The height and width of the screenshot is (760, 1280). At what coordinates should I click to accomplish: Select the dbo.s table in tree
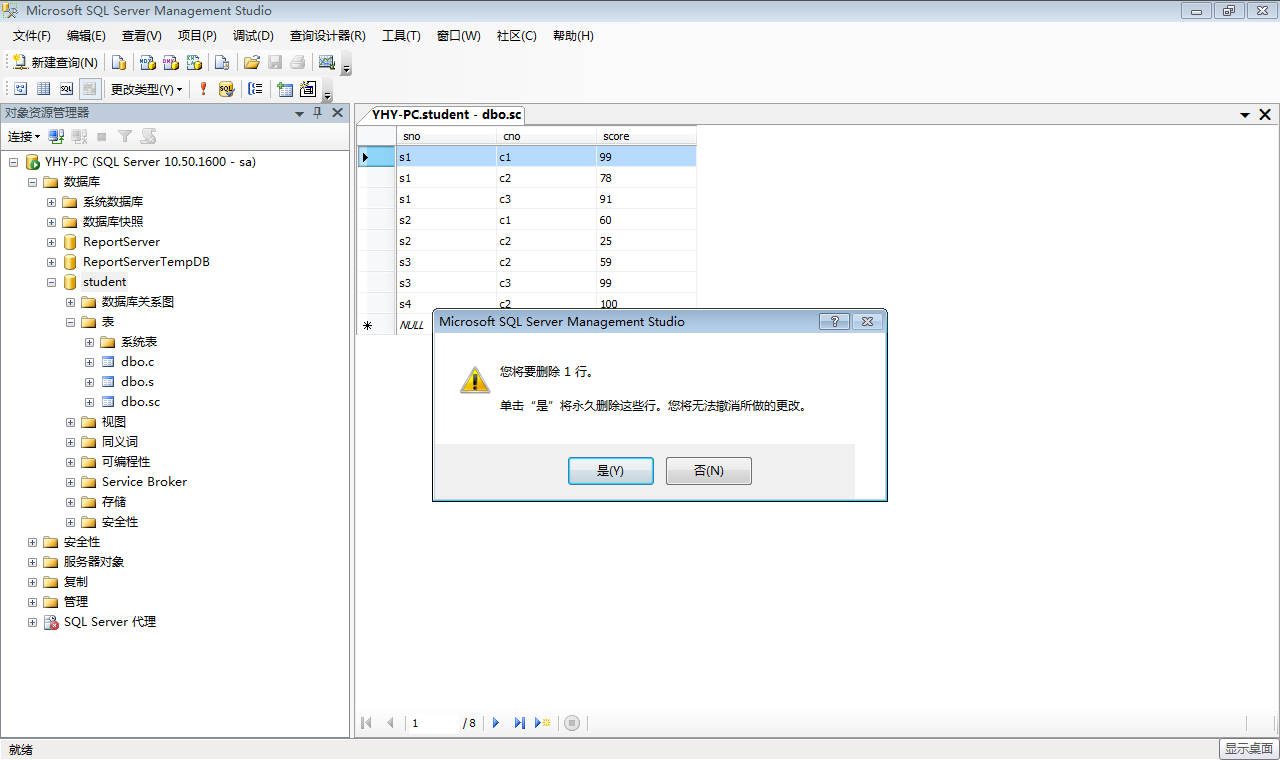138,382
